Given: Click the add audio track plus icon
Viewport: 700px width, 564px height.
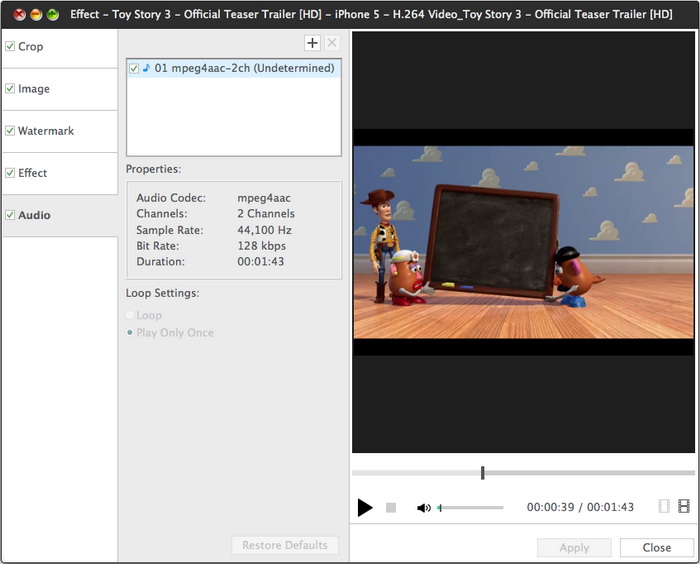Looking at the screenshot, I should tap(312, 43).
